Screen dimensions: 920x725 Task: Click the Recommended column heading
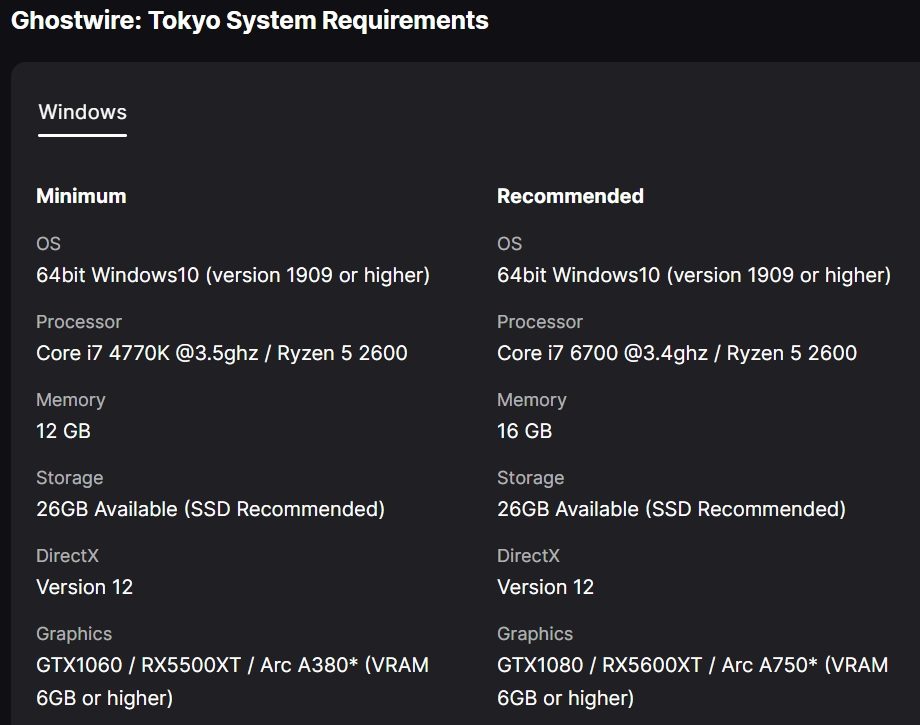pos(570,196)
